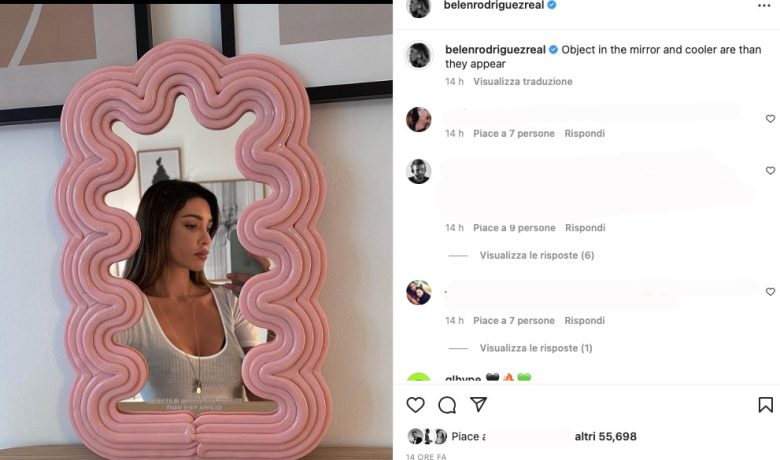
Task: Like the second comment's heart
Action: click(770, 171)
